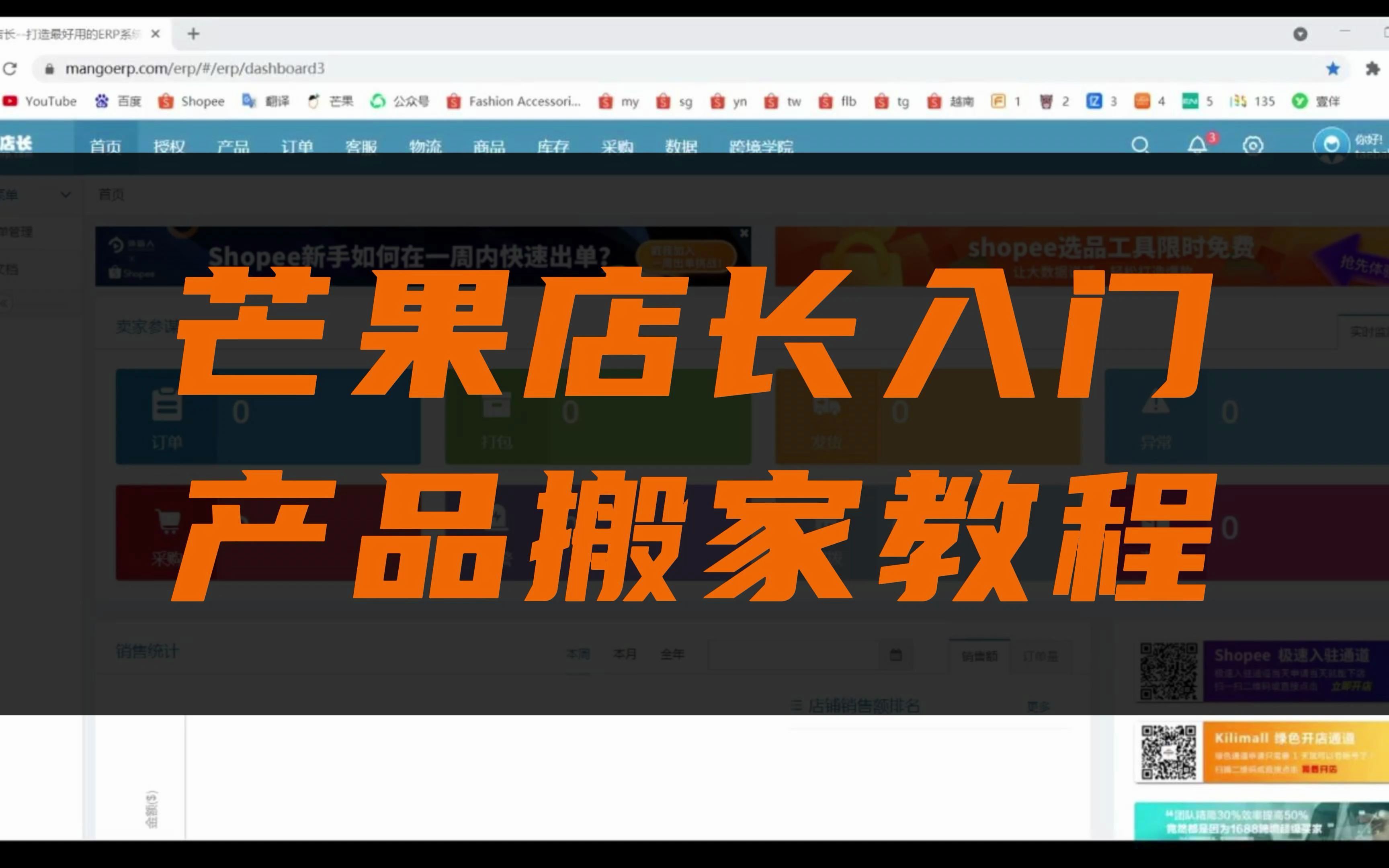
Task: Switch sales statistics to 全年
Action: click(672, 655)
